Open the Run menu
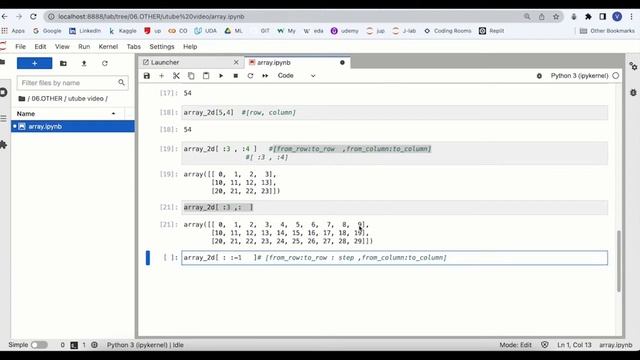This screenshot has width=640, height=360. click(x=84, y=47)
